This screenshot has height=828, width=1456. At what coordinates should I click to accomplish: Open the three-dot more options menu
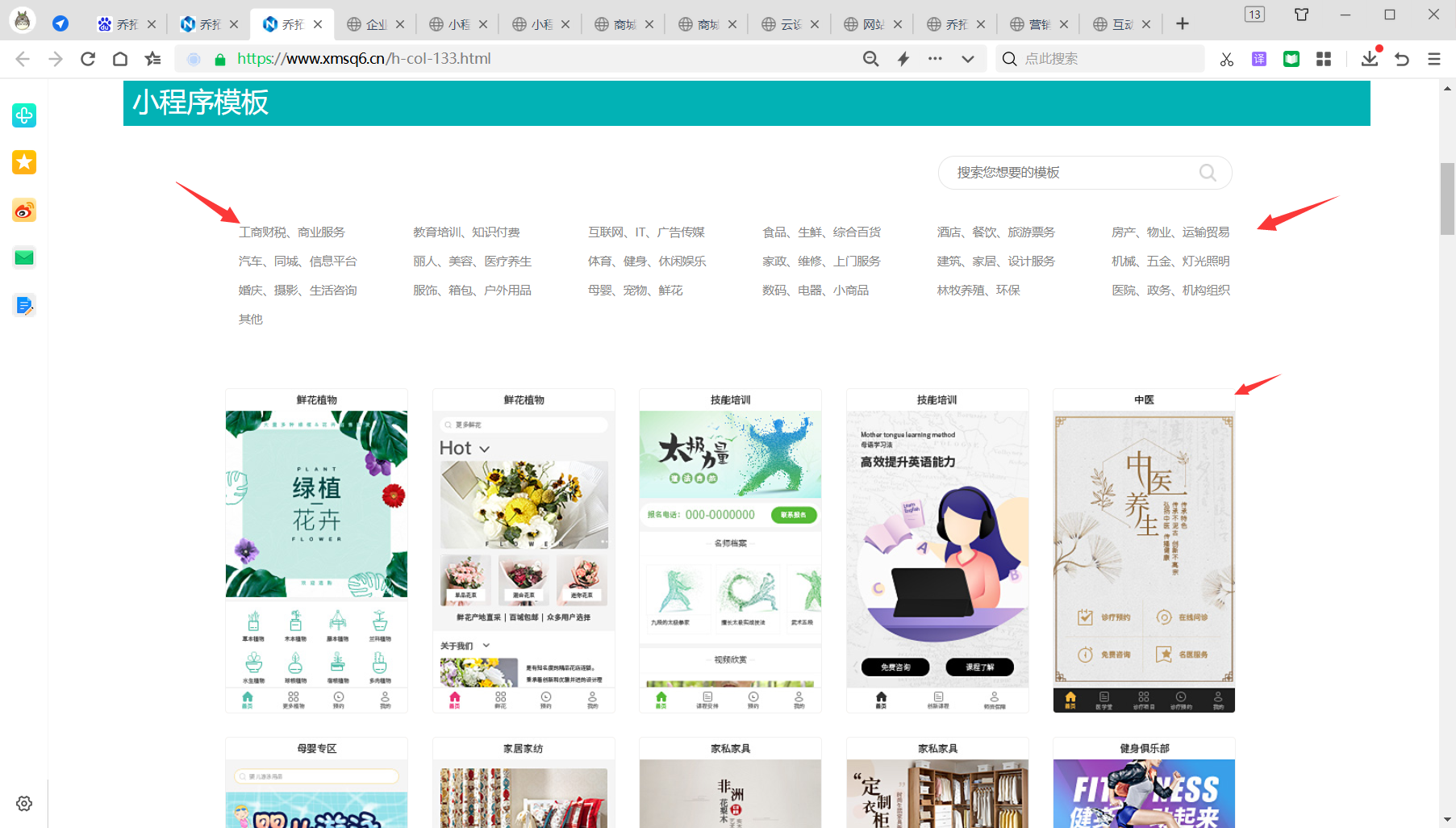pyautogui.click(x=935, y=59)
